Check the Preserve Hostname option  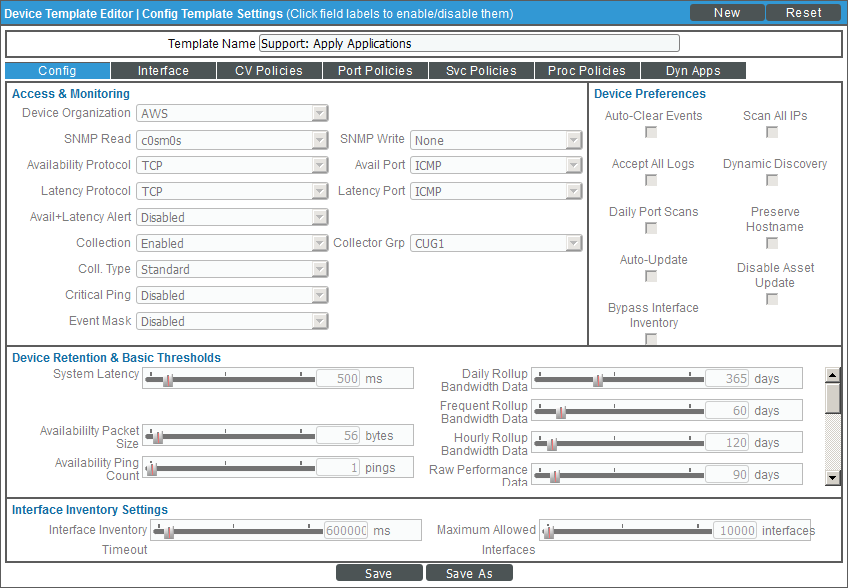[772, 243]
